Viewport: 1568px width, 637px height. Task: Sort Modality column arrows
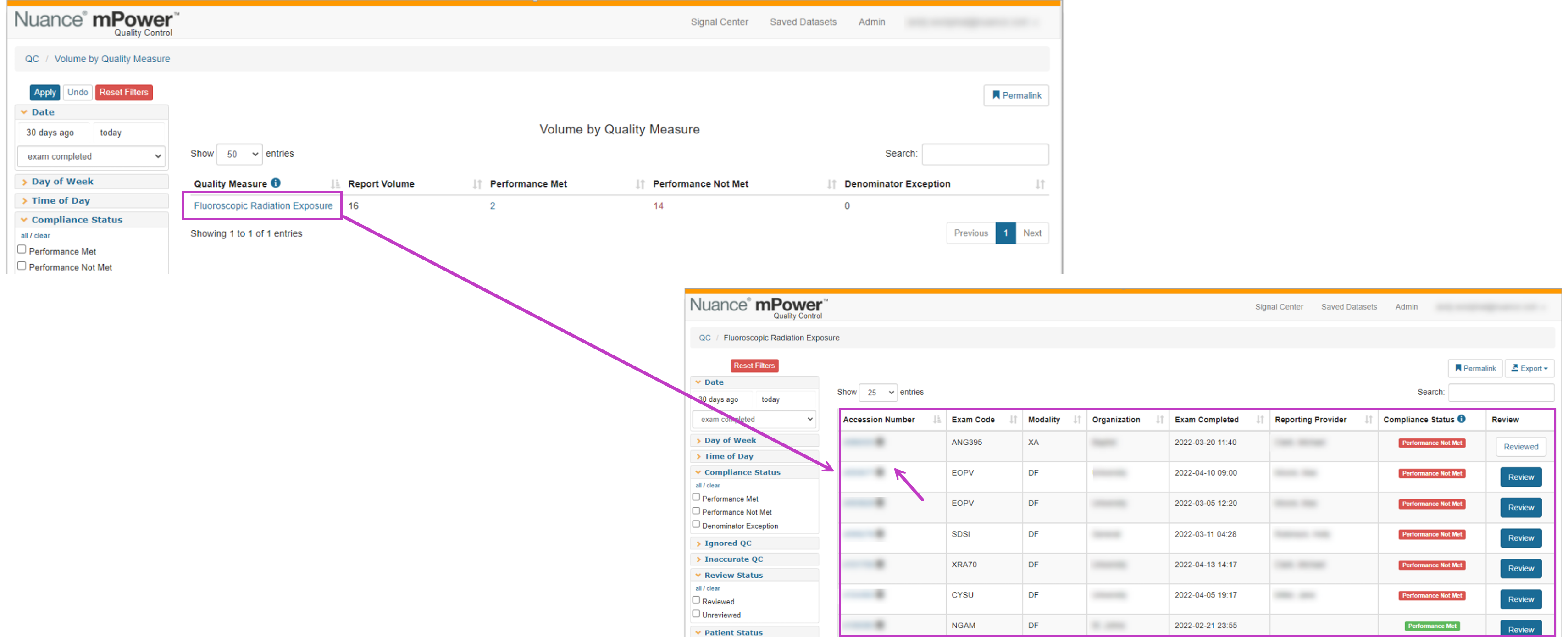tap(1077, 420)
